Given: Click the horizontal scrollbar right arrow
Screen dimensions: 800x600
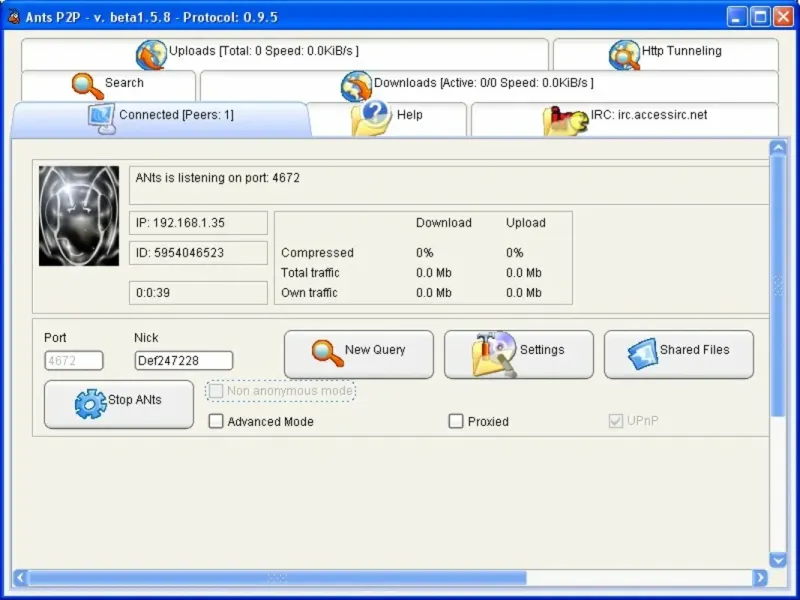Looking at the screenshot, I should pos(760,578).
